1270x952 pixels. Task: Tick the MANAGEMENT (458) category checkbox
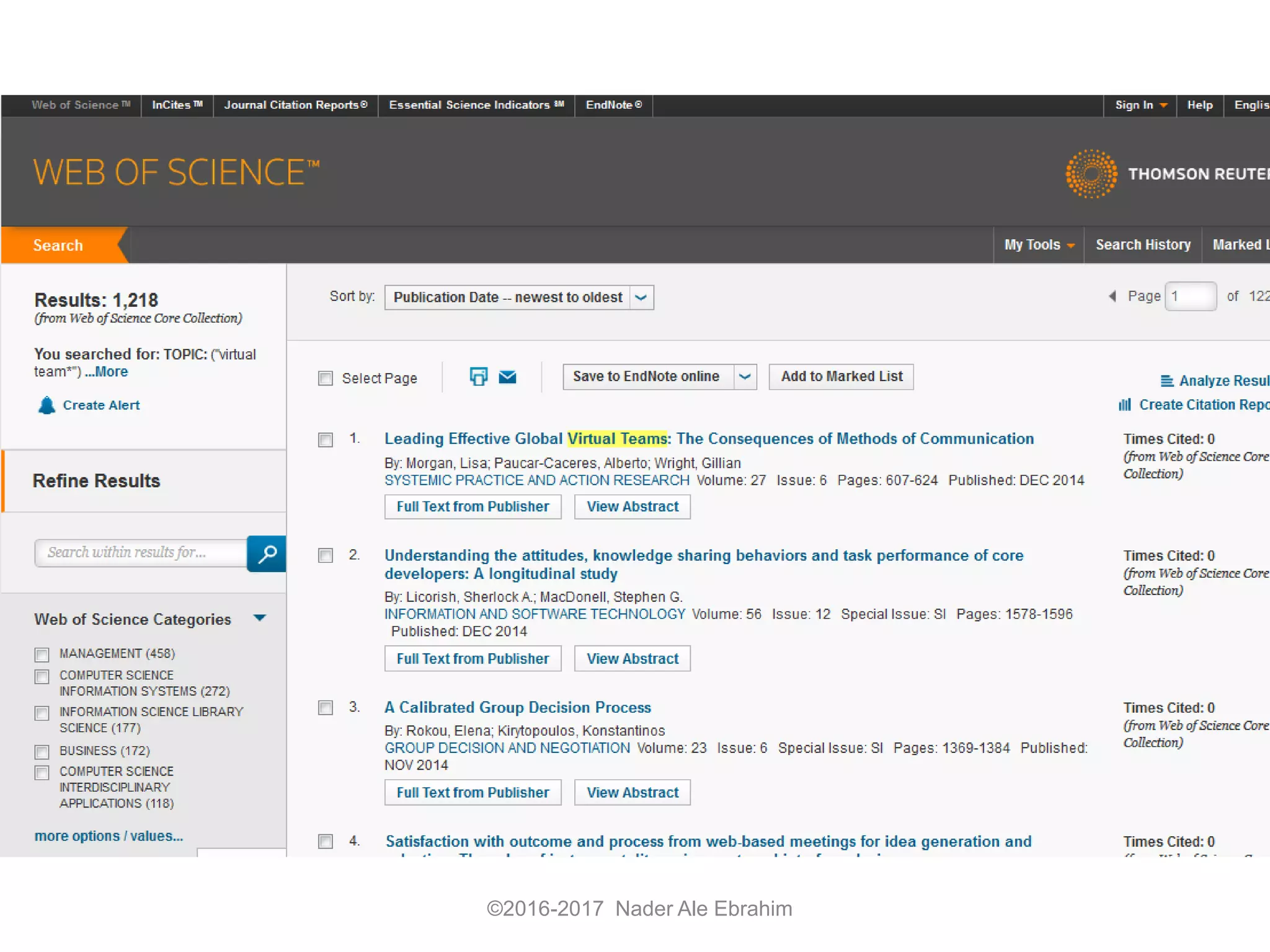click(42, 654)
